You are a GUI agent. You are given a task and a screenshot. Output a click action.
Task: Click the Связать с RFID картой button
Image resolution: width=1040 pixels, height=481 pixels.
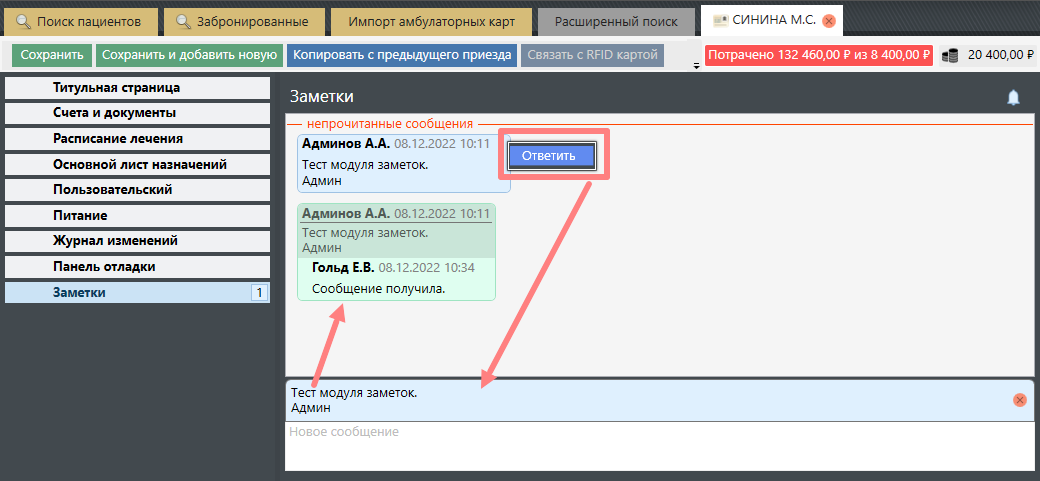pos(592,55)
